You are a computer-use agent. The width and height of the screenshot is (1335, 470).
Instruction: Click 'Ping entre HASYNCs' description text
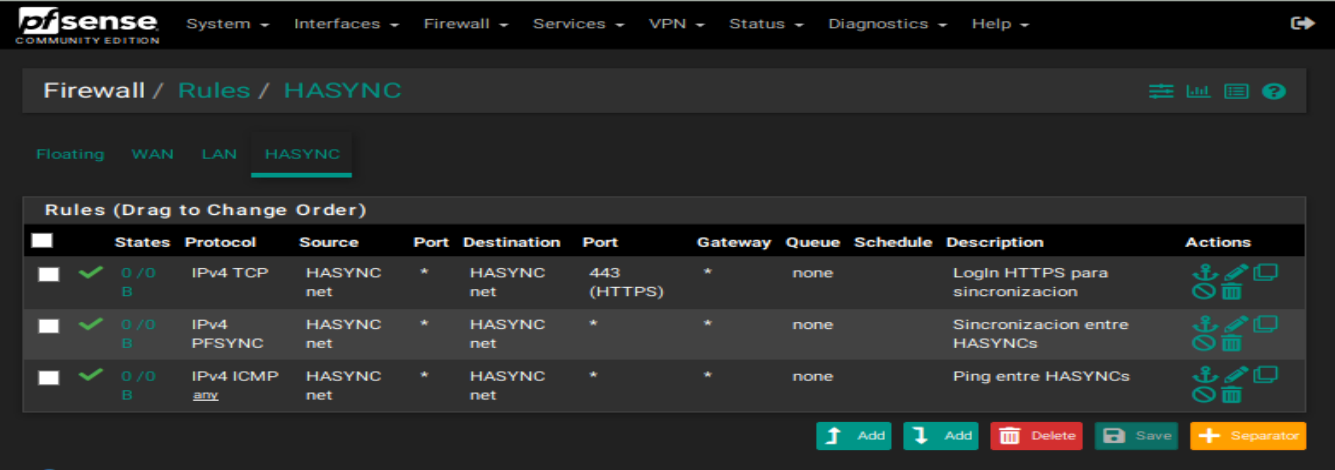[x=1041, y=377]
